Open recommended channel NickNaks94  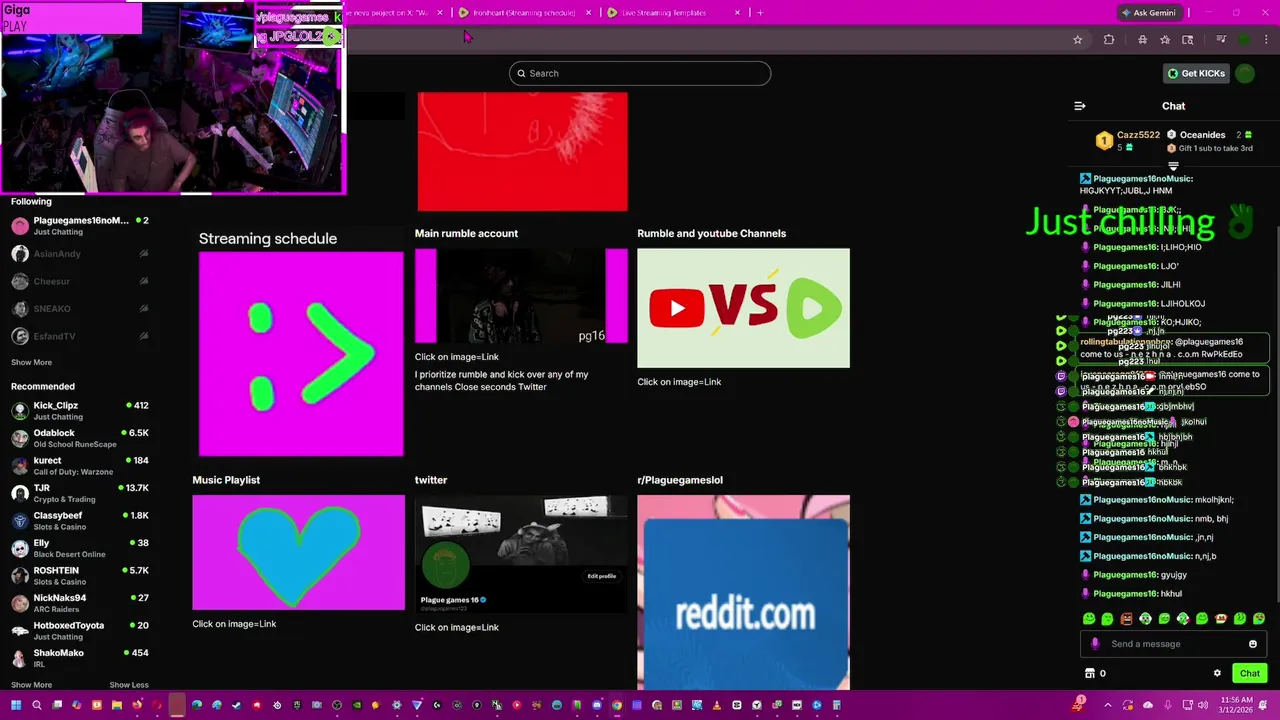80,603
